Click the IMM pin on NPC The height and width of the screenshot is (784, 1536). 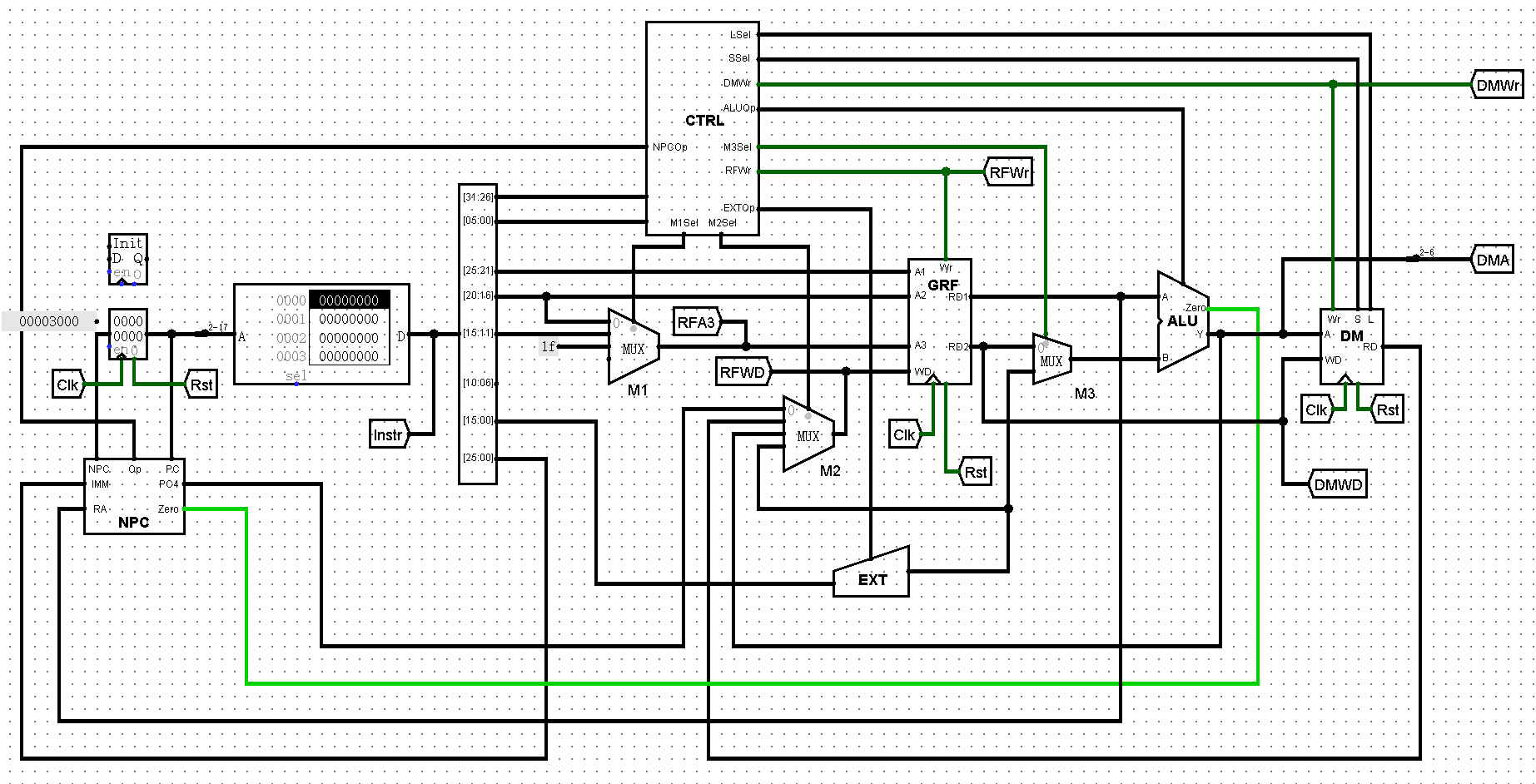[101, 484]
